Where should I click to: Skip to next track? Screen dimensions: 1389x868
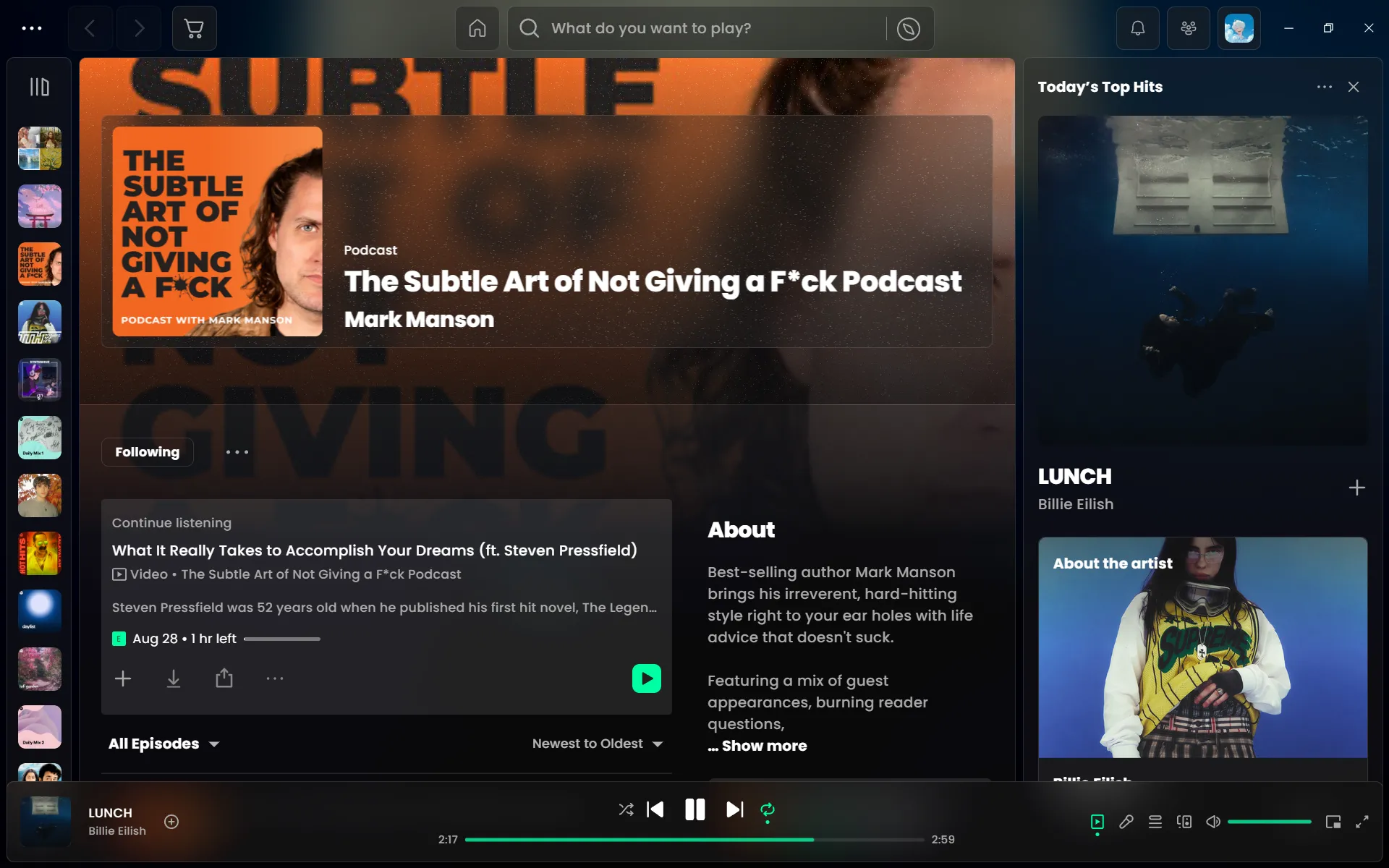[x=734, y=809]
